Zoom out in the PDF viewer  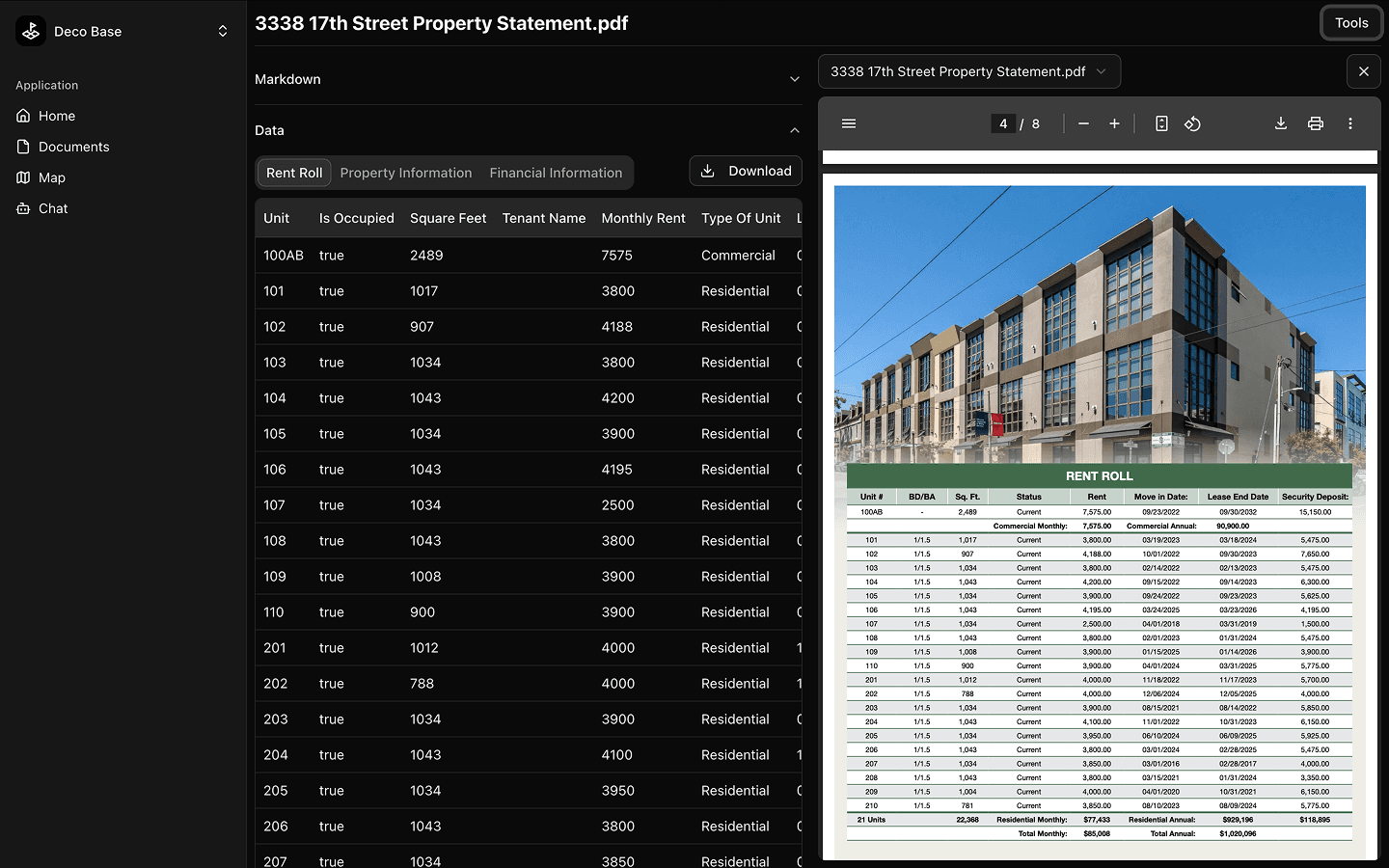(1083, 123)
